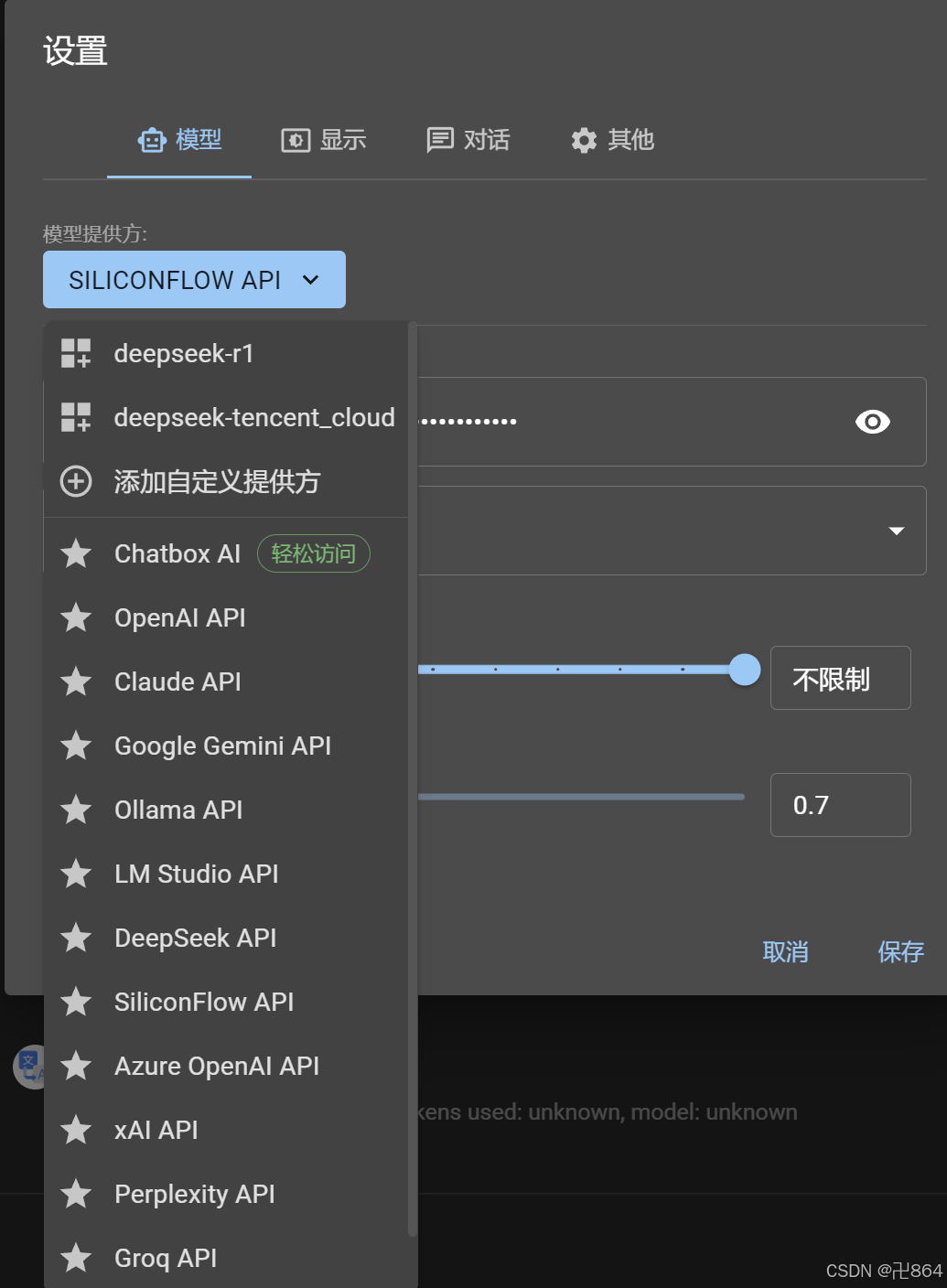Image resolution: width=947 pixels, height=1288 pixels.
Task: Click the grid icon next to deepseek-r1
Action: click(x=76, y=353)
